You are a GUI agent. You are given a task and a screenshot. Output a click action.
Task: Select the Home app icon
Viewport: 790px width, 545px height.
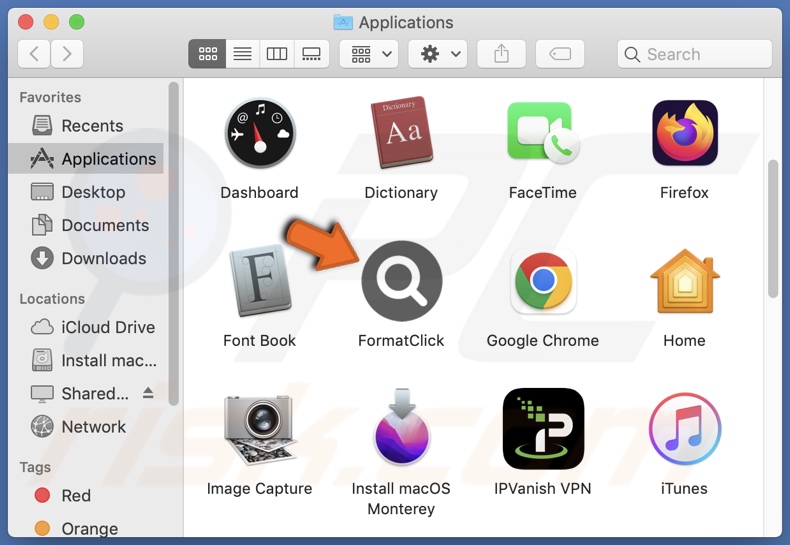(685, 281)
